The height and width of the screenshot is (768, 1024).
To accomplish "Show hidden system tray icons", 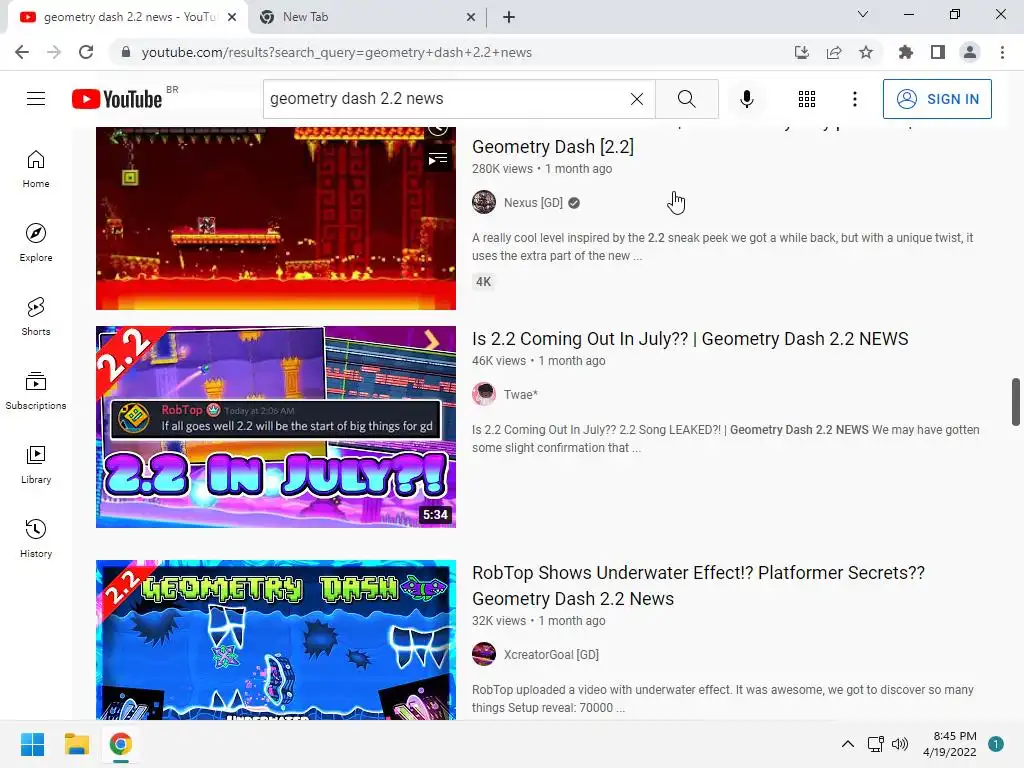I will point(847,744).
